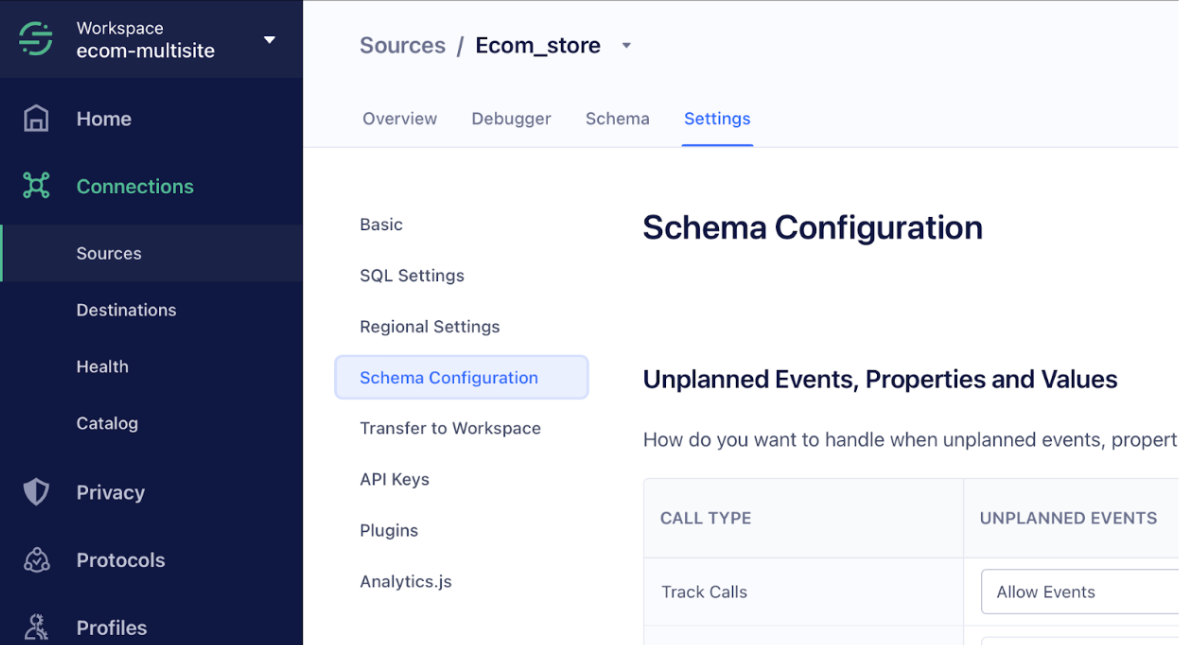Open Analytics.js settings
The width and height of the screenshot is (1183, 645).
click(x=405, y=582)
